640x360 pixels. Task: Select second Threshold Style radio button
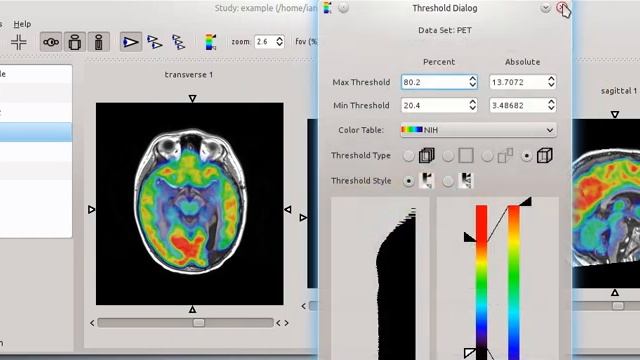coord(448,181)
